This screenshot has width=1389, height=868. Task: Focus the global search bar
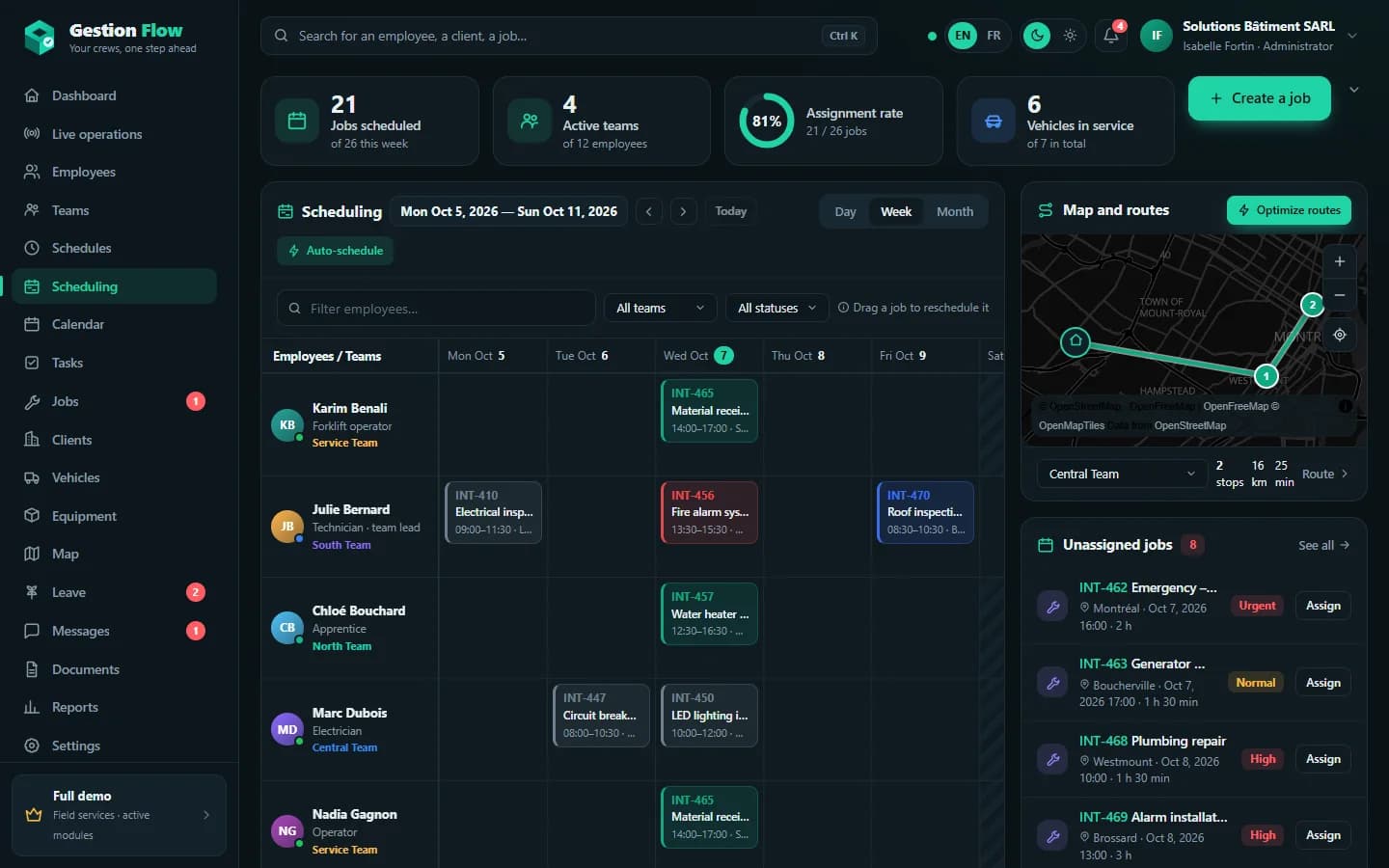568,36
